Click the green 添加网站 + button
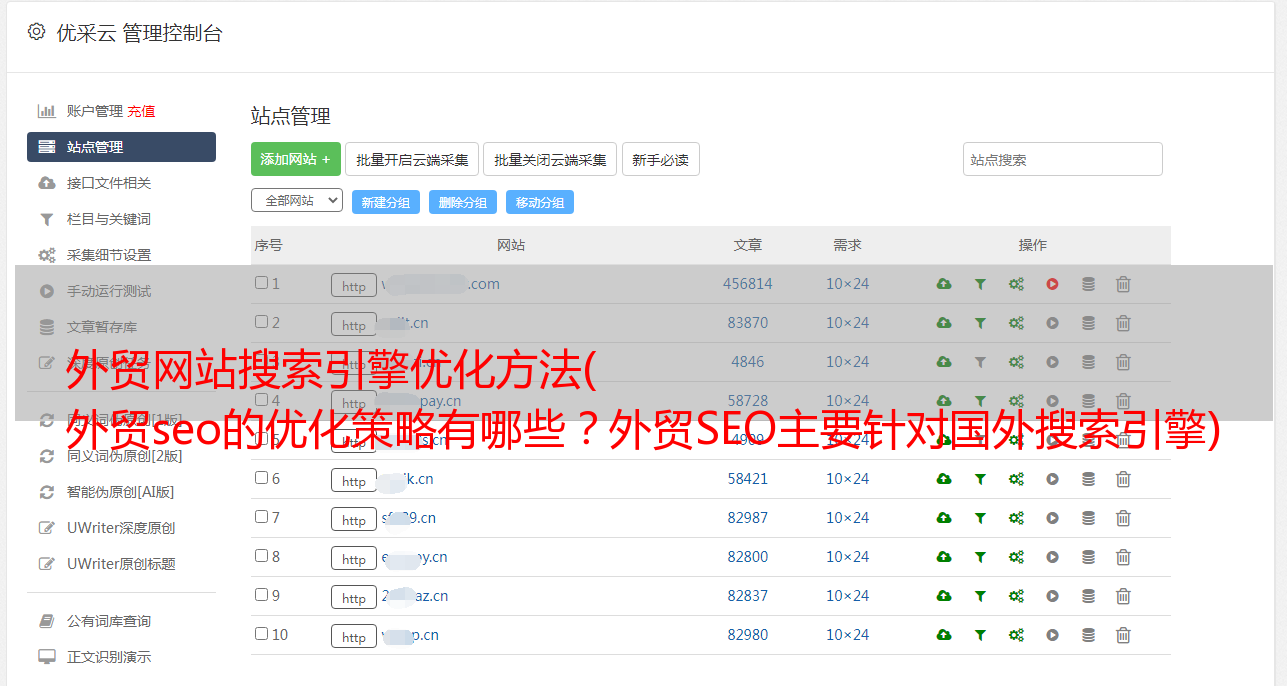The image size is (1287, 686). (x=296, y=159)
